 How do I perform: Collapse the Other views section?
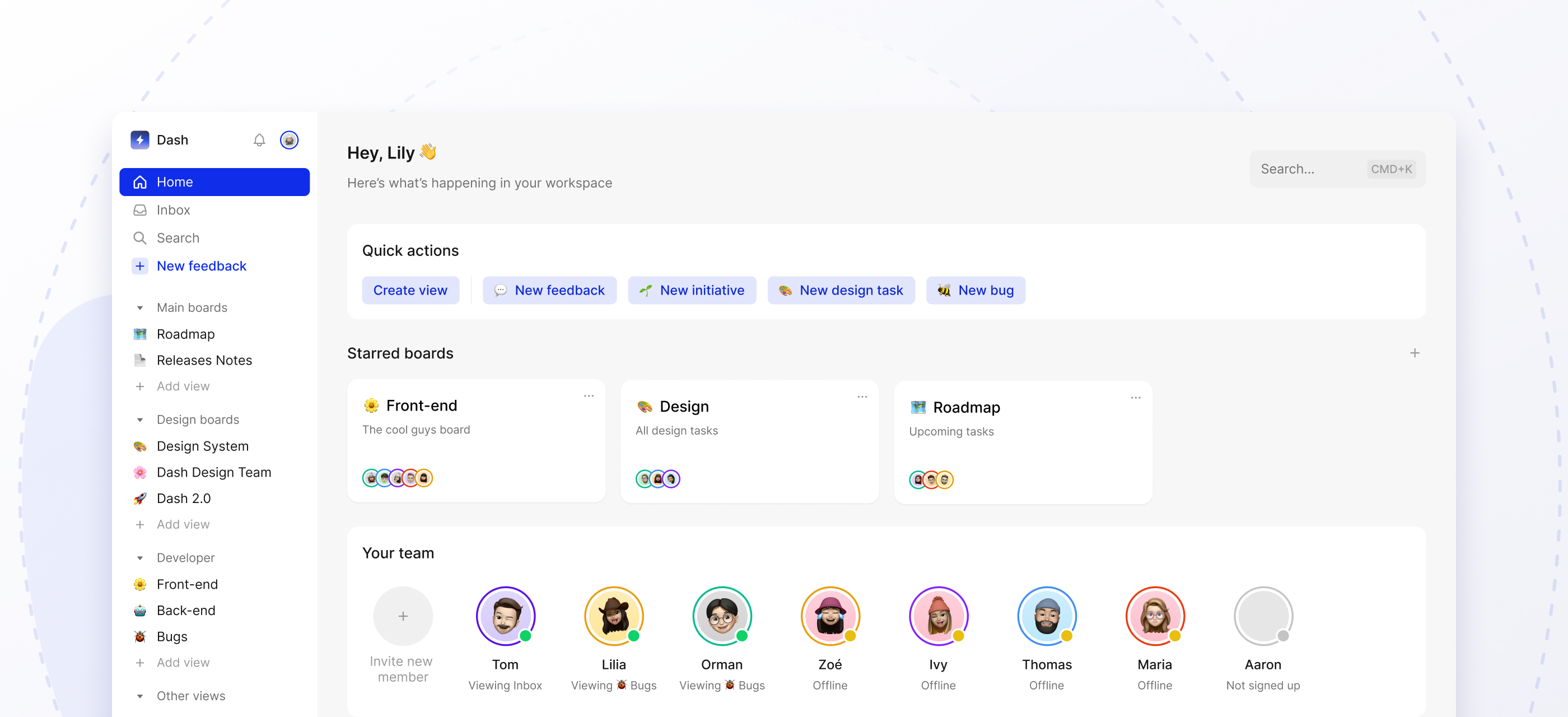point(140,696)
